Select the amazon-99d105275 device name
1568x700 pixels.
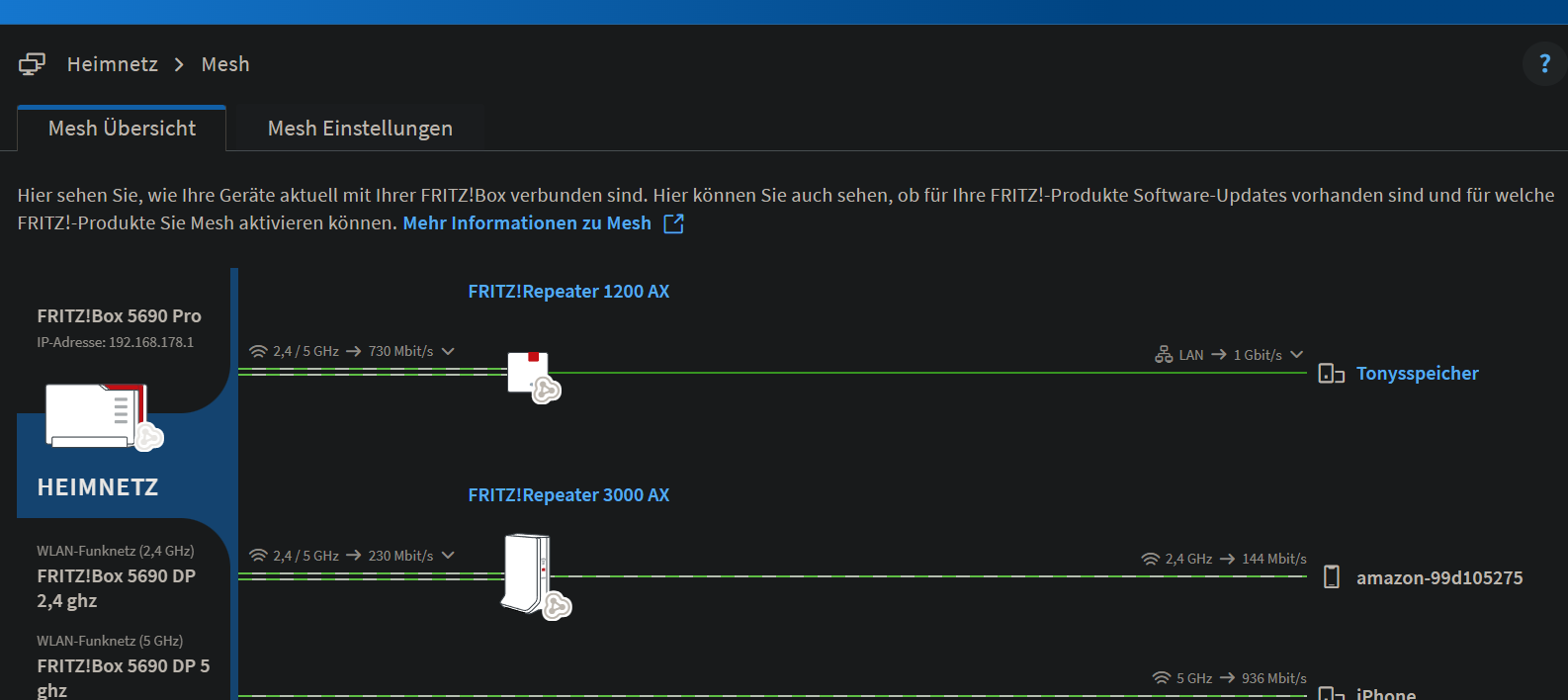pos(1439,578)
